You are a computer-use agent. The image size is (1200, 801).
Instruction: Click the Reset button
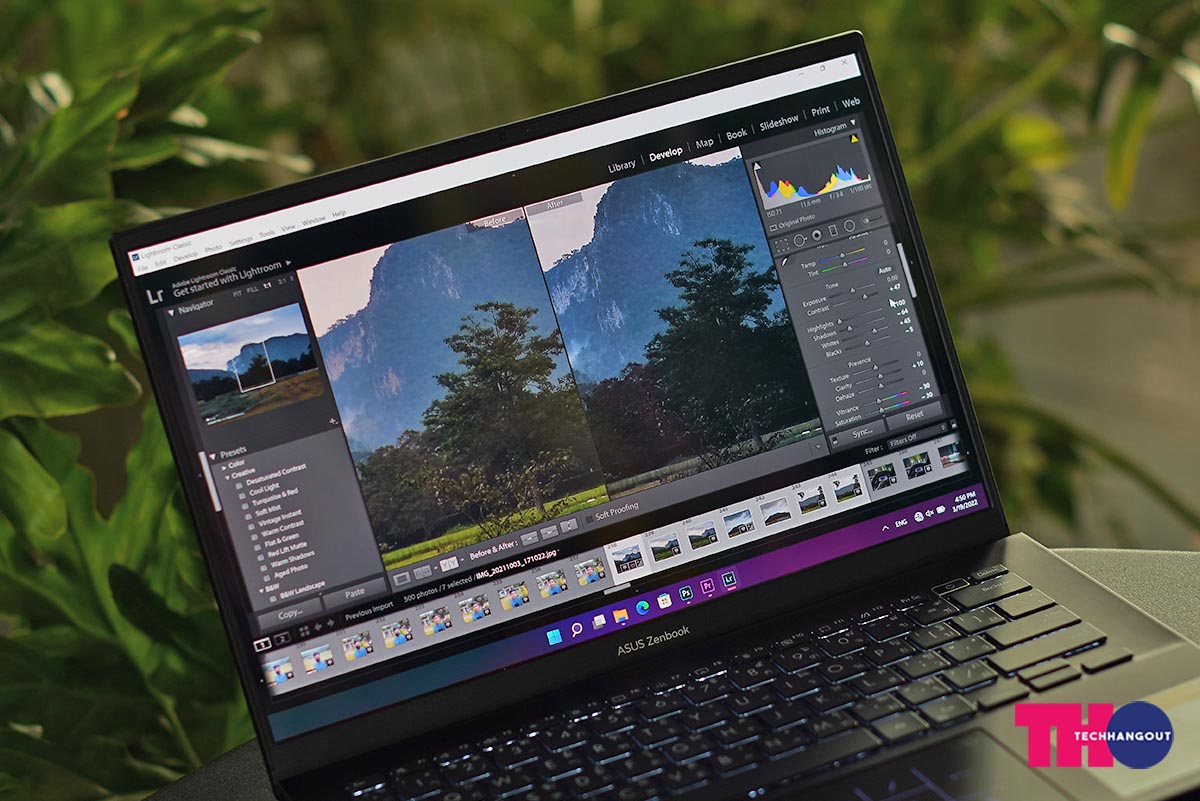point(915,416)
